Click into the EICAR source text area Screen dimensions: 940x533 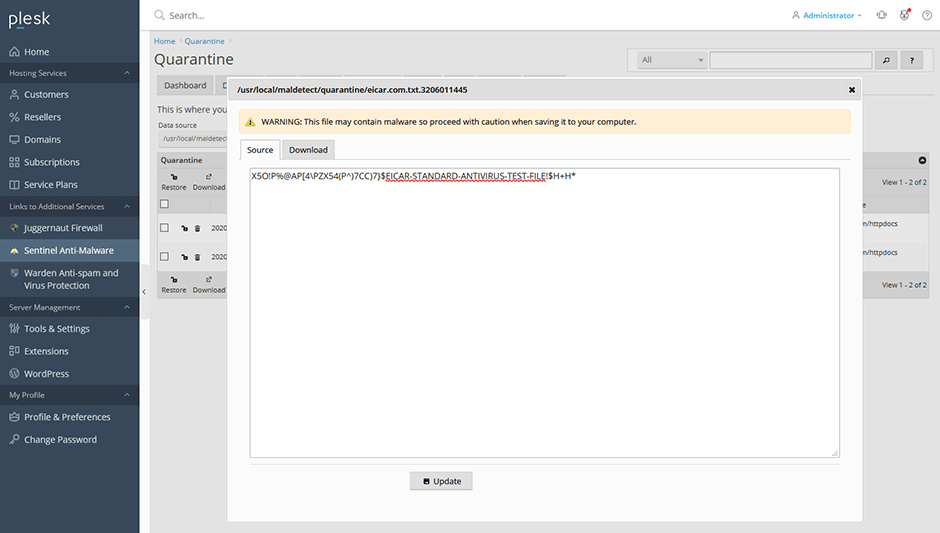(x=544, y=313)
